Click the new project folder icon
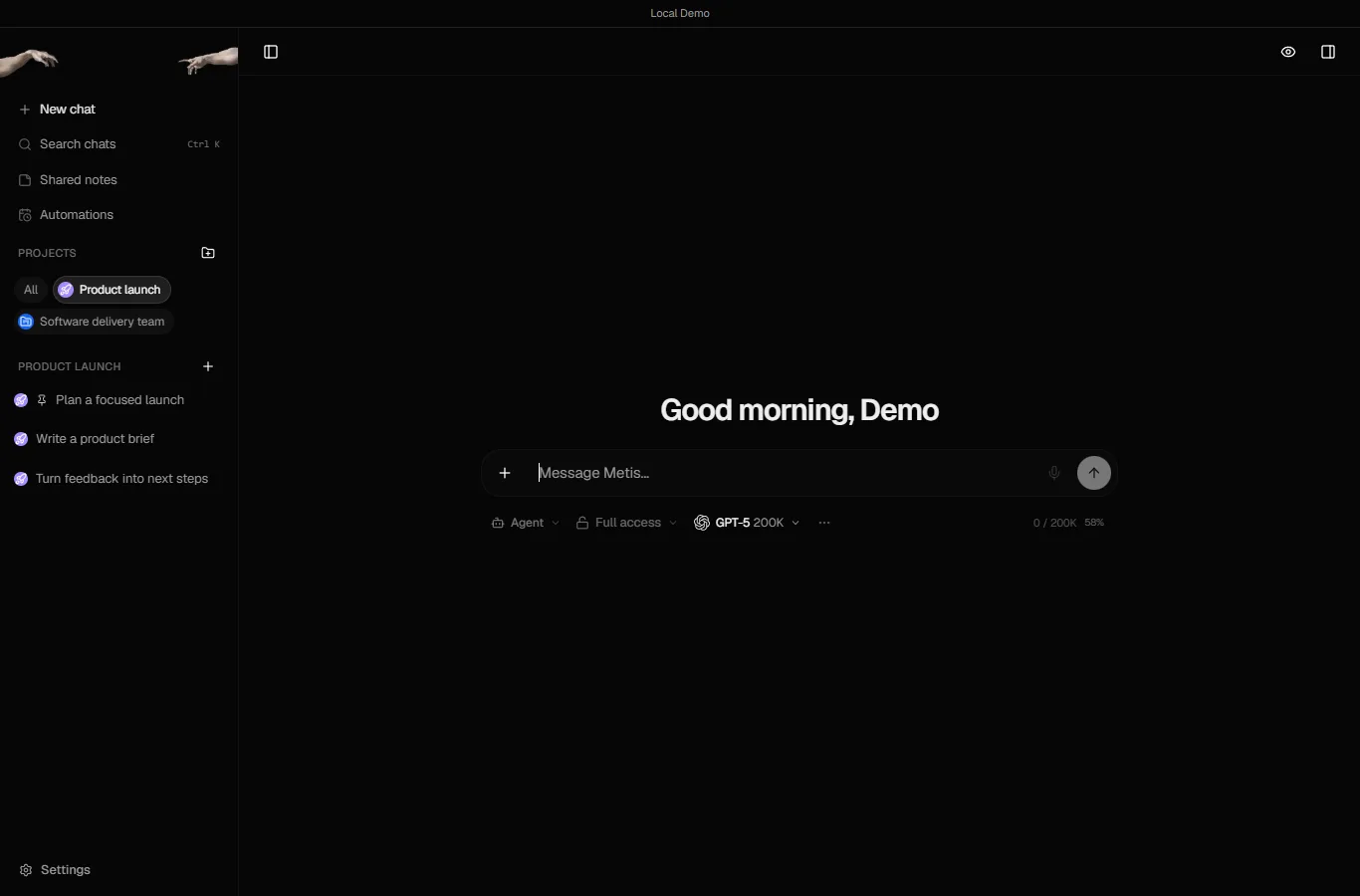The width and height of the screenshot is (1360, 896). click(208, 253)
